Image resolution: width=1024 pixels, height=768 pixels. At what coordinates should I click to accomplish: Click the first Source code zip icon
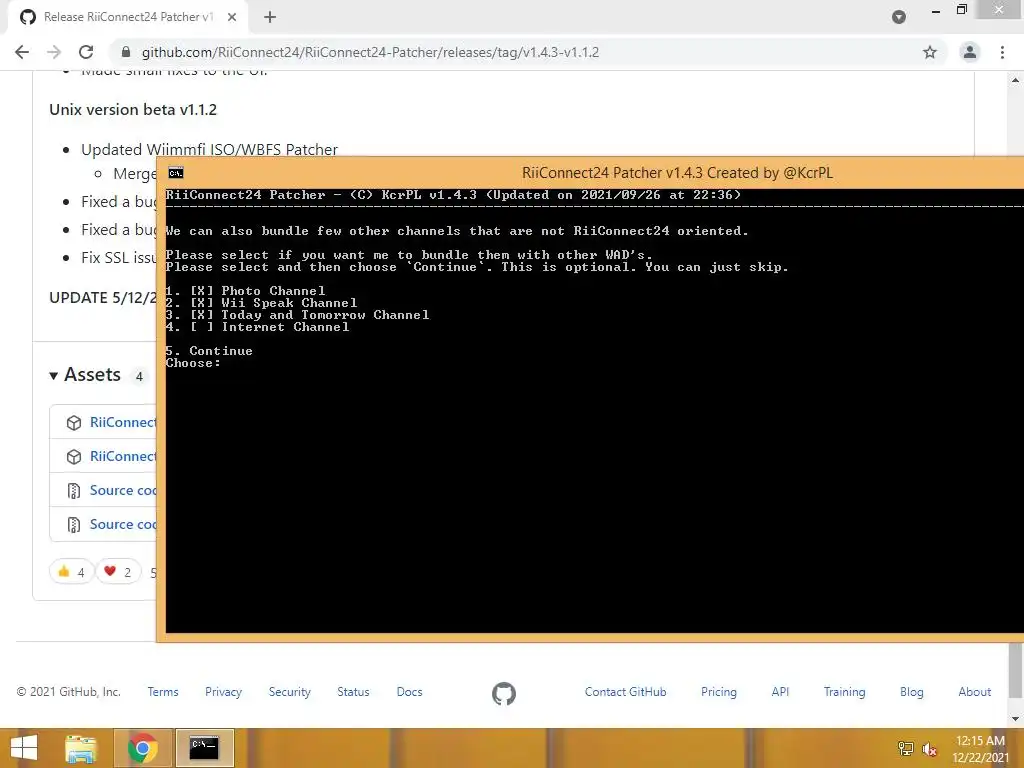(74, 490)
